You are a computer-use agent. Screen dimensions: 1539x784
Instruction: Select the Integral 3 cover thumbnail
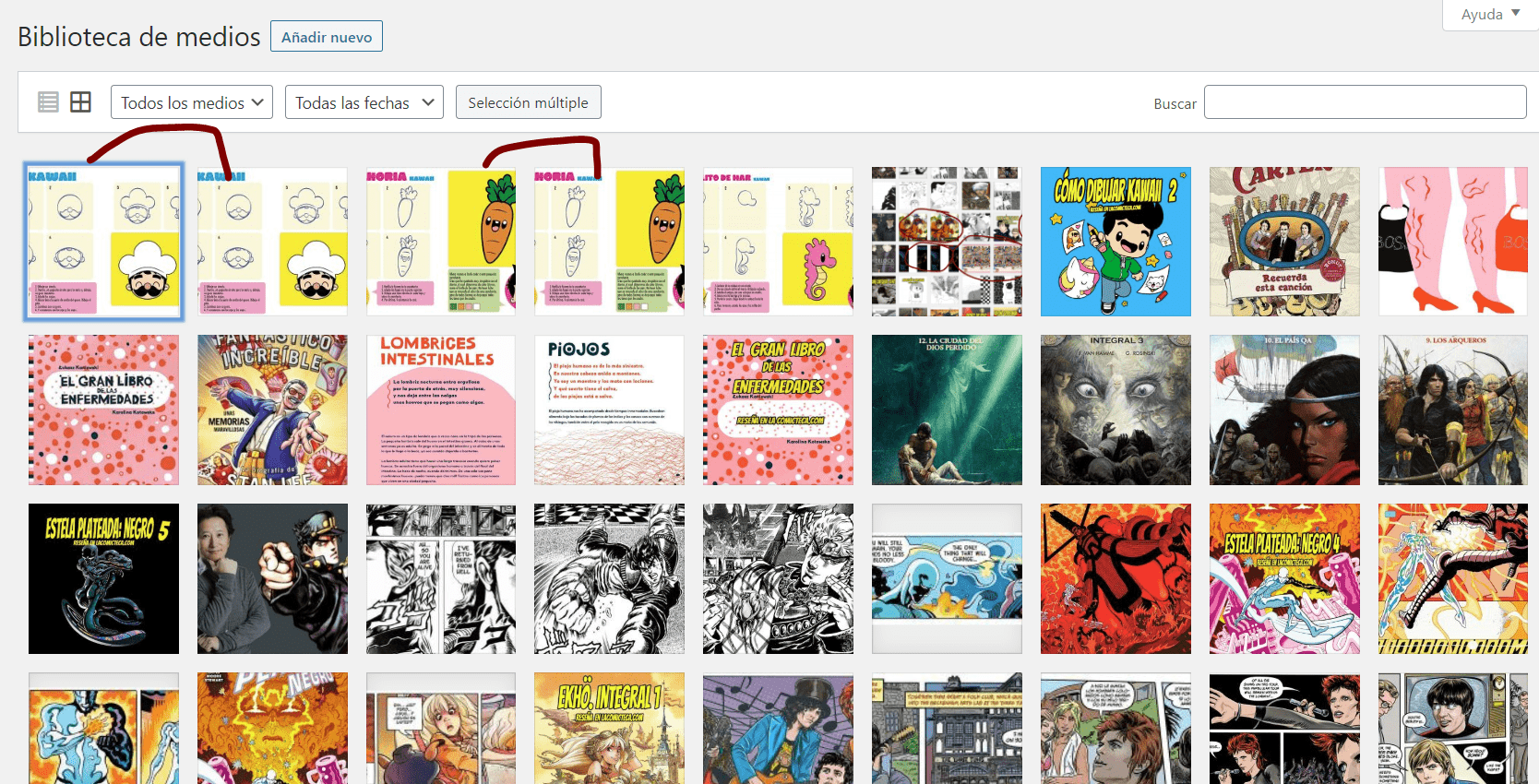click(x=1115, y=410)
